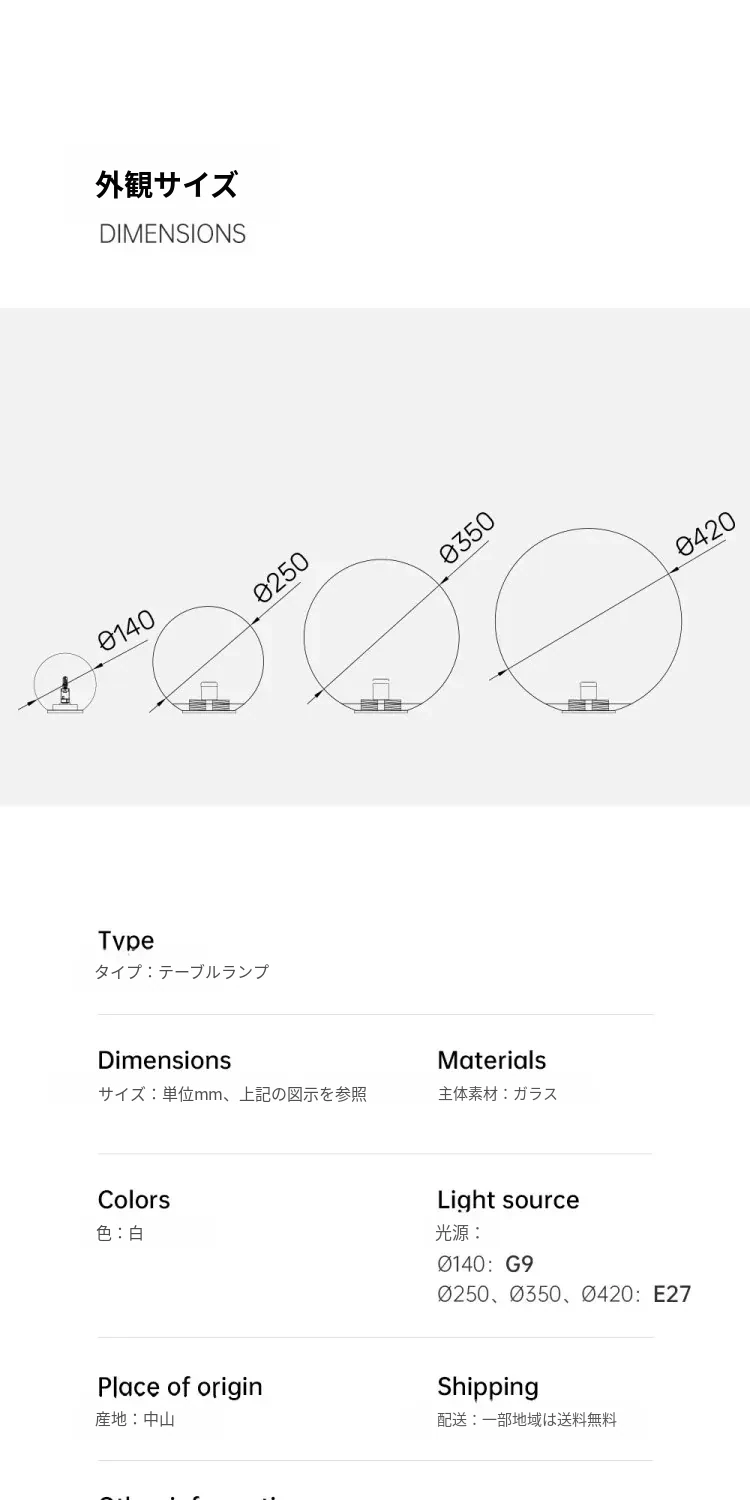
Task: Click the Light source heading
Action: [x=508, y=1200]
